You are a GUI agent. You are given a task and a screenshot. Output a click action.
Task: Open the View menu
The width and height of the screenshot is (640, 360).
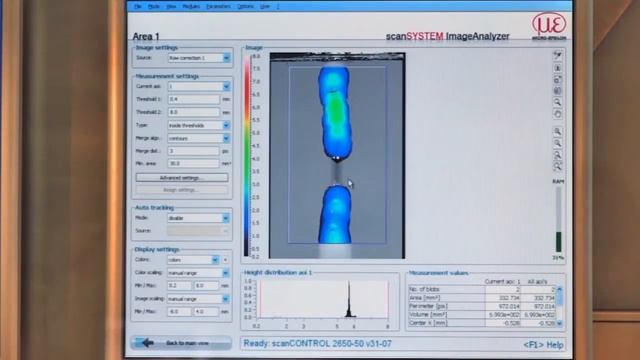click(171, 7)
